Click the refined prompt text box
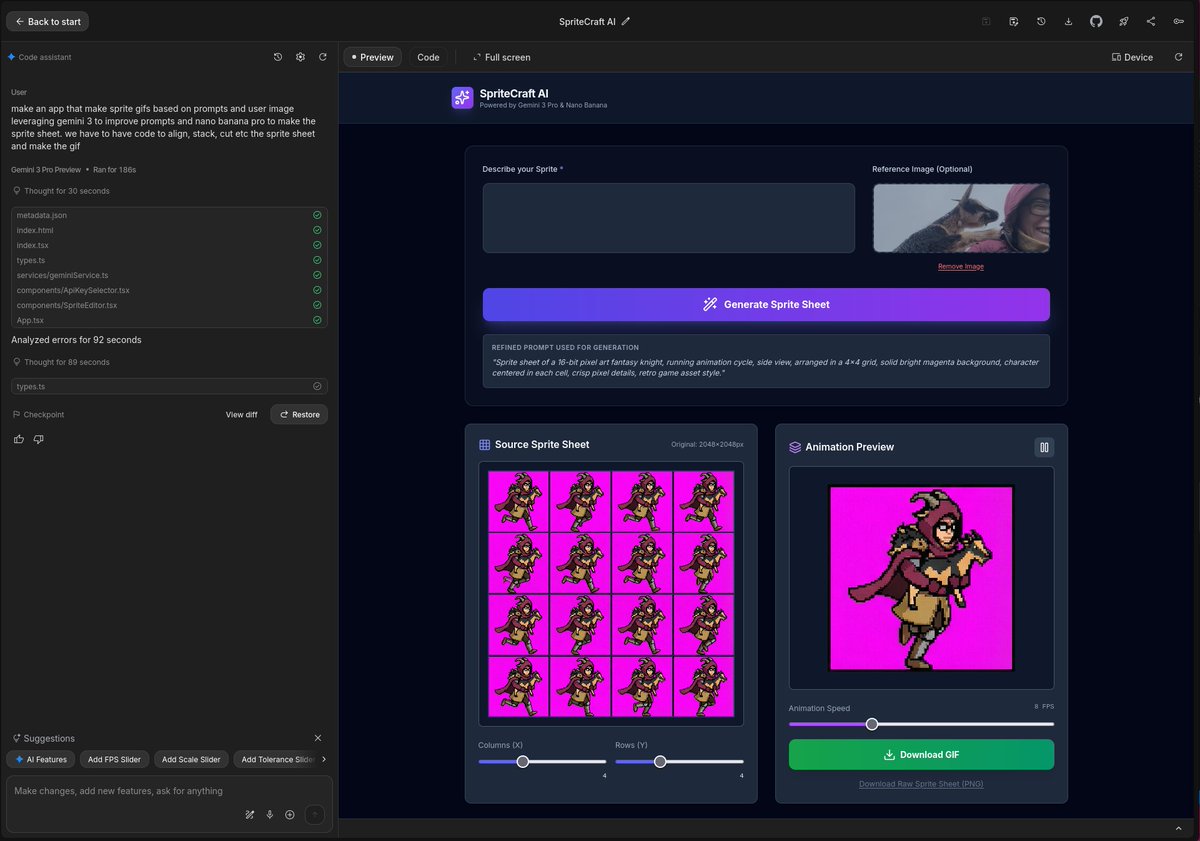 (x=766, y=361)
